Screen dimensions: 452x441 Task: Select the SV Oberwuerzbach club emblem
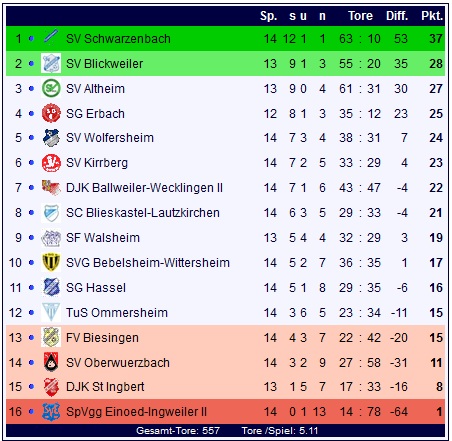pyautogui.click(x=51, y=362)
